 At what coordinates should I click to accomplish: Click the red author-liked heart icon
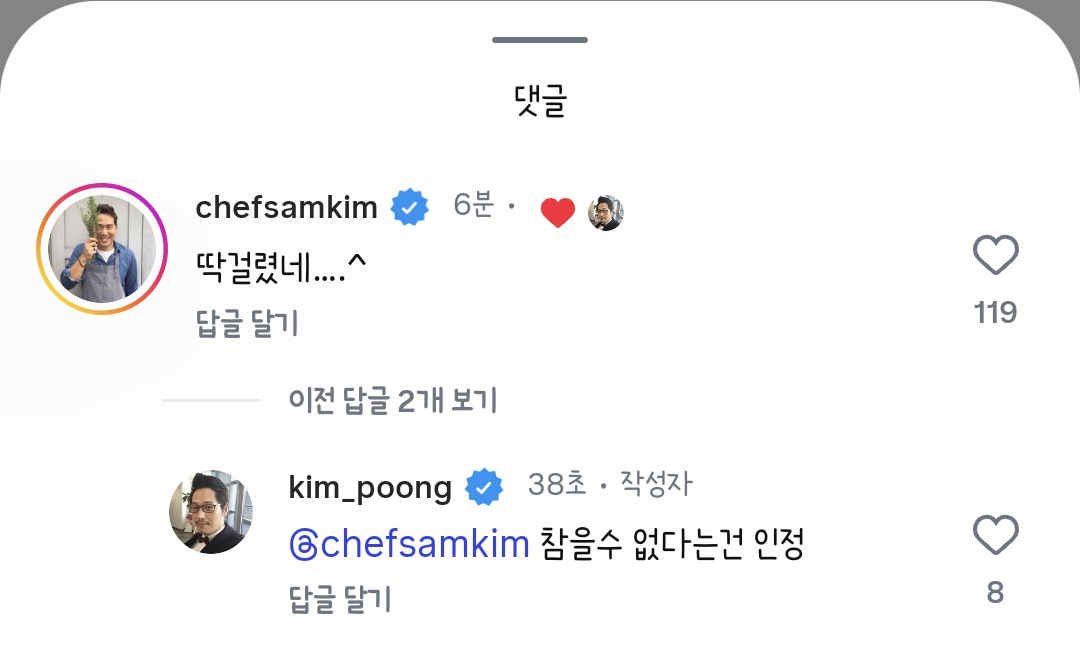[557, 212]
